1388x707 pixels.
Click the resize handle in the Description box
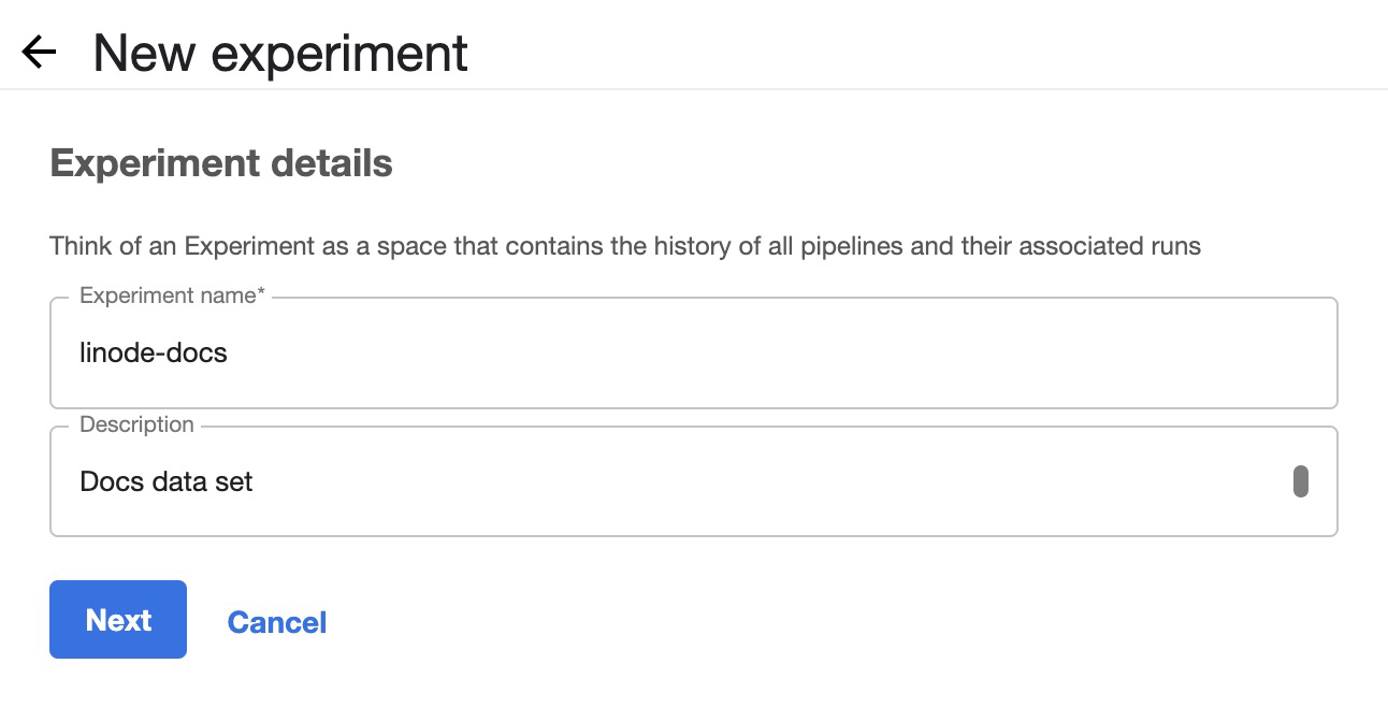(1302, 480)
